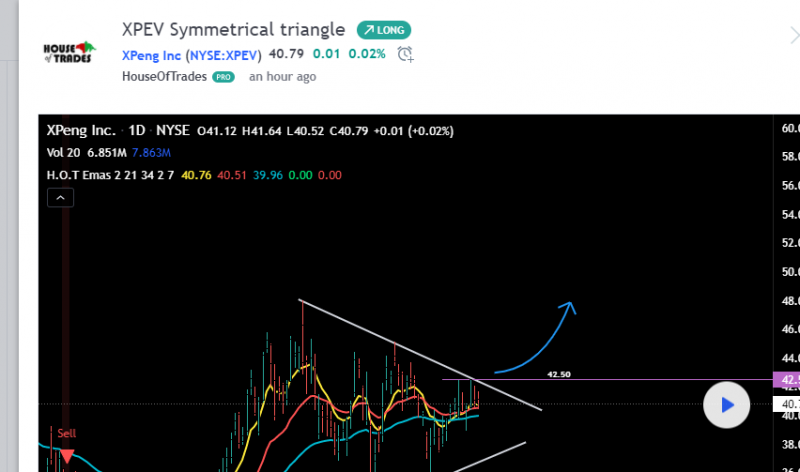Click the purple 42.5 price axis tag
Viewport: 800px width, 472px height.
[787, 380]
